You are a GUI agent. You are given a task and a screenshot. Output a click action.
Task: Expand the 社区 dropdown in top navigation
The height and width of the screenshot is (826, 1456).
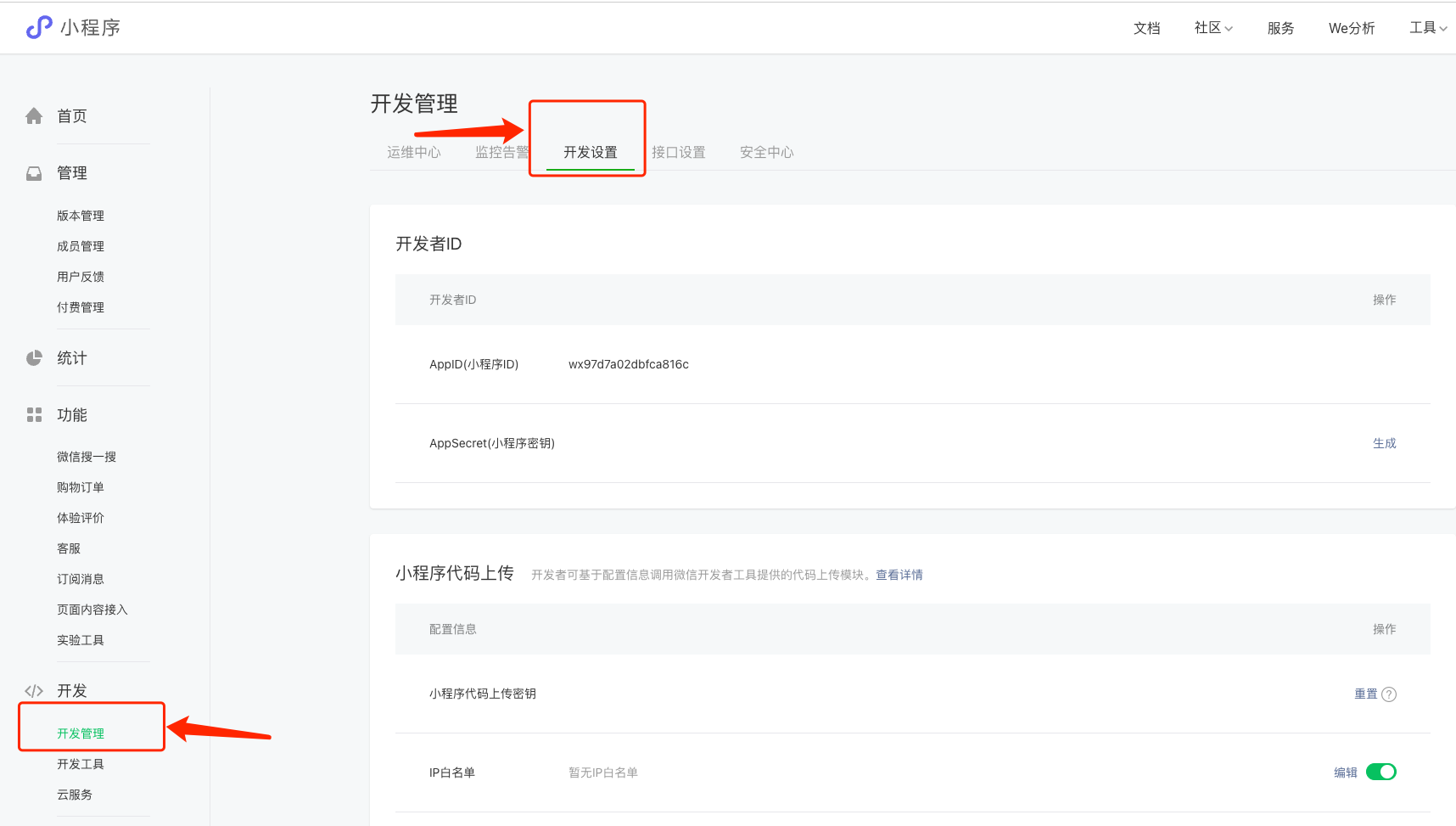(x=1213, y=28)
